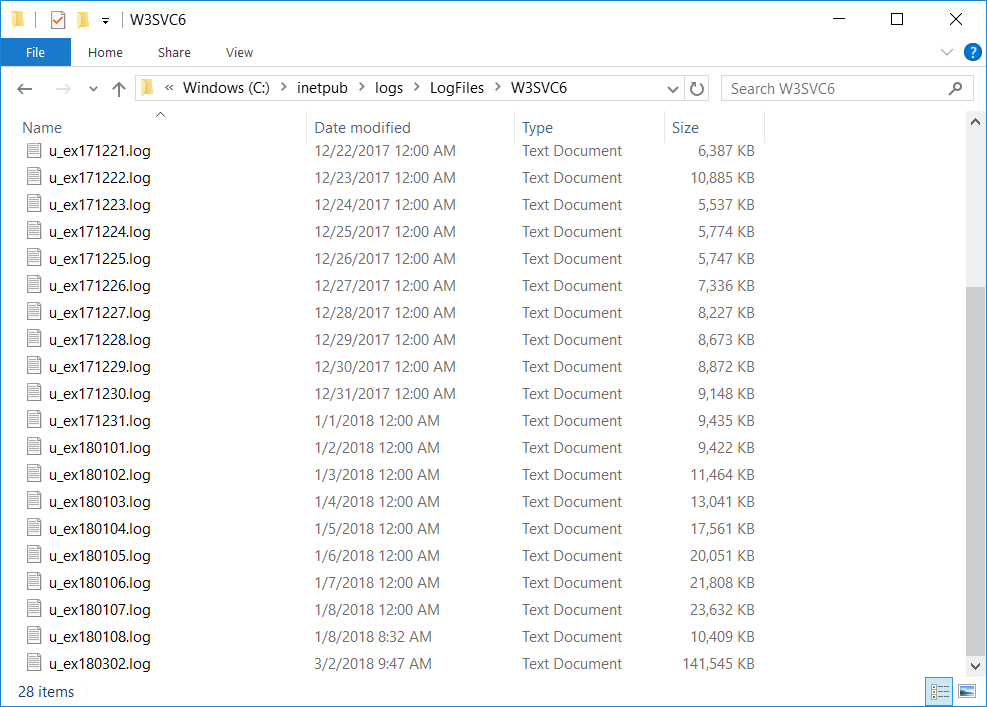Expand chevron after inetpub breadcrumb
The height and width of the screenshot is (707, 987).
pyautogui.click(x=361, y=87)
